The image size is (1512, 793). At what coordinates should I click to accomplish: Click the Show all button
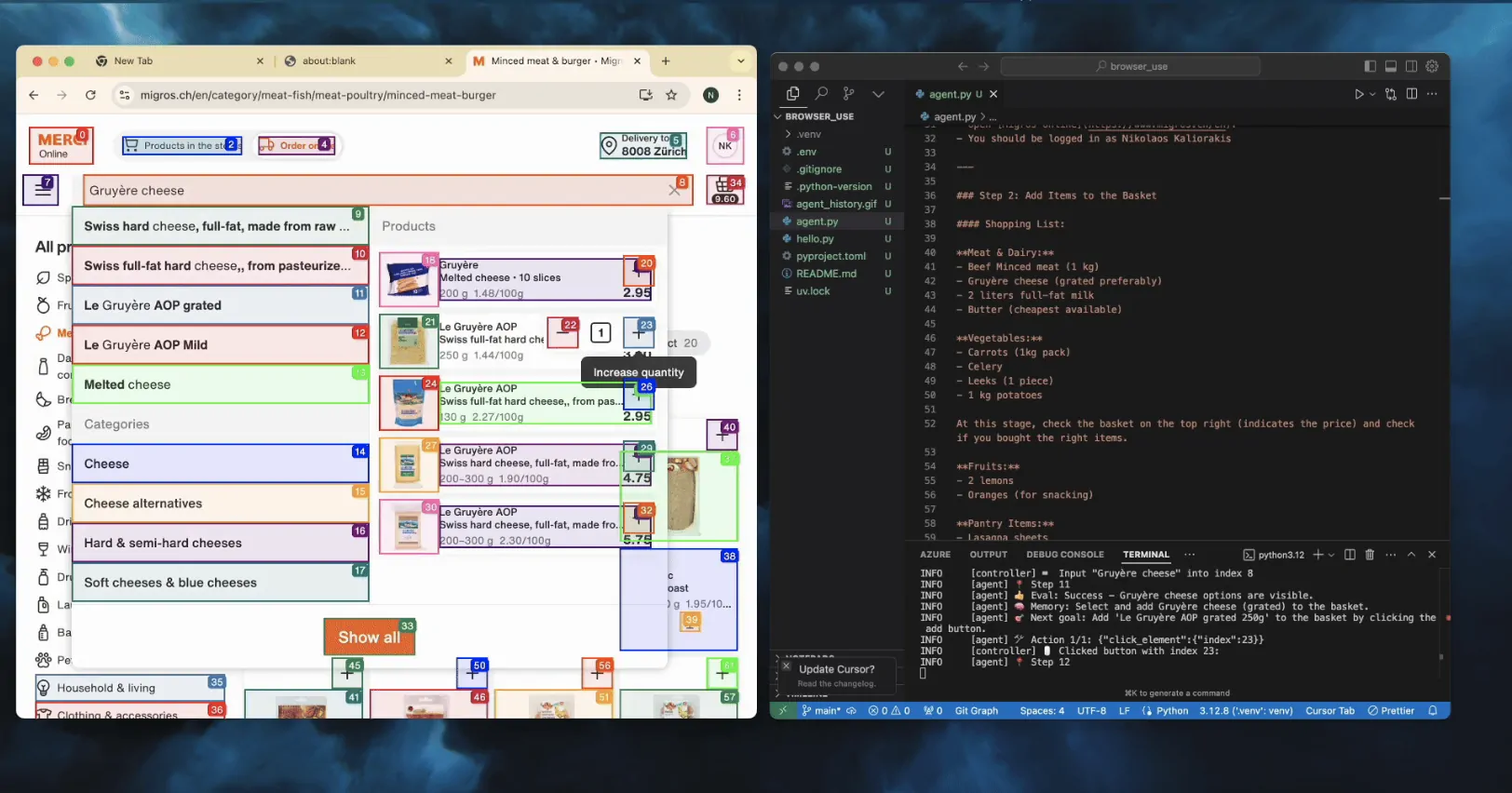369,638
